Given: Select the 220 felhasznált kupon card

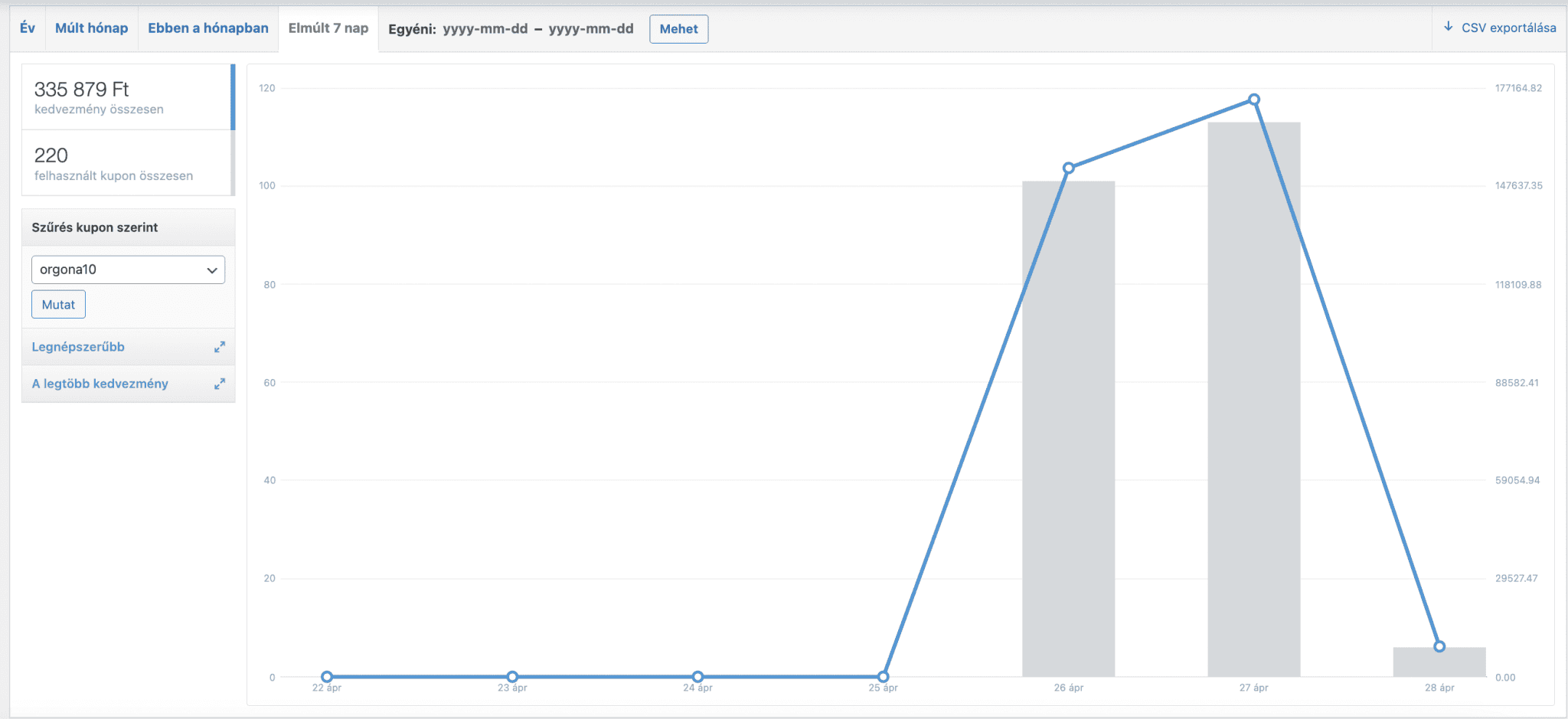Looking at the screenshot, I should pos(126,162).
